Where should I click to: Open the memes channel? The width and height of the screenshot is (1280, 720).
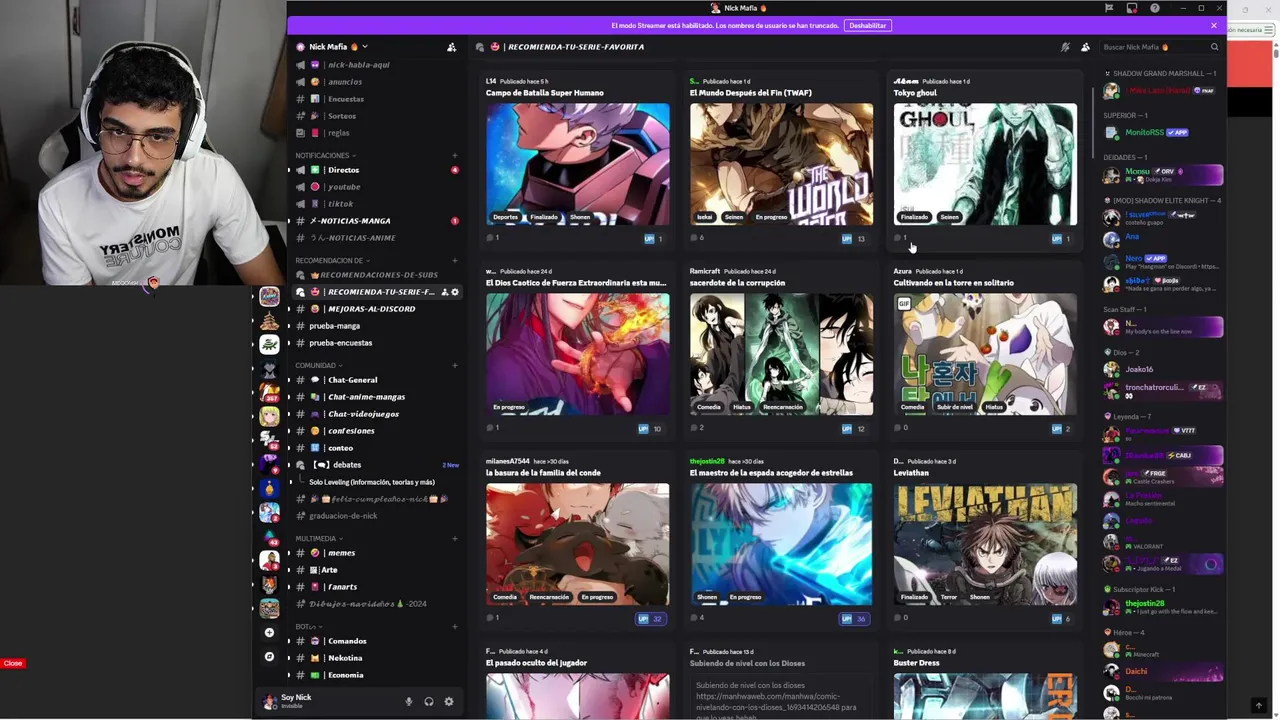[x=375, y=553]
